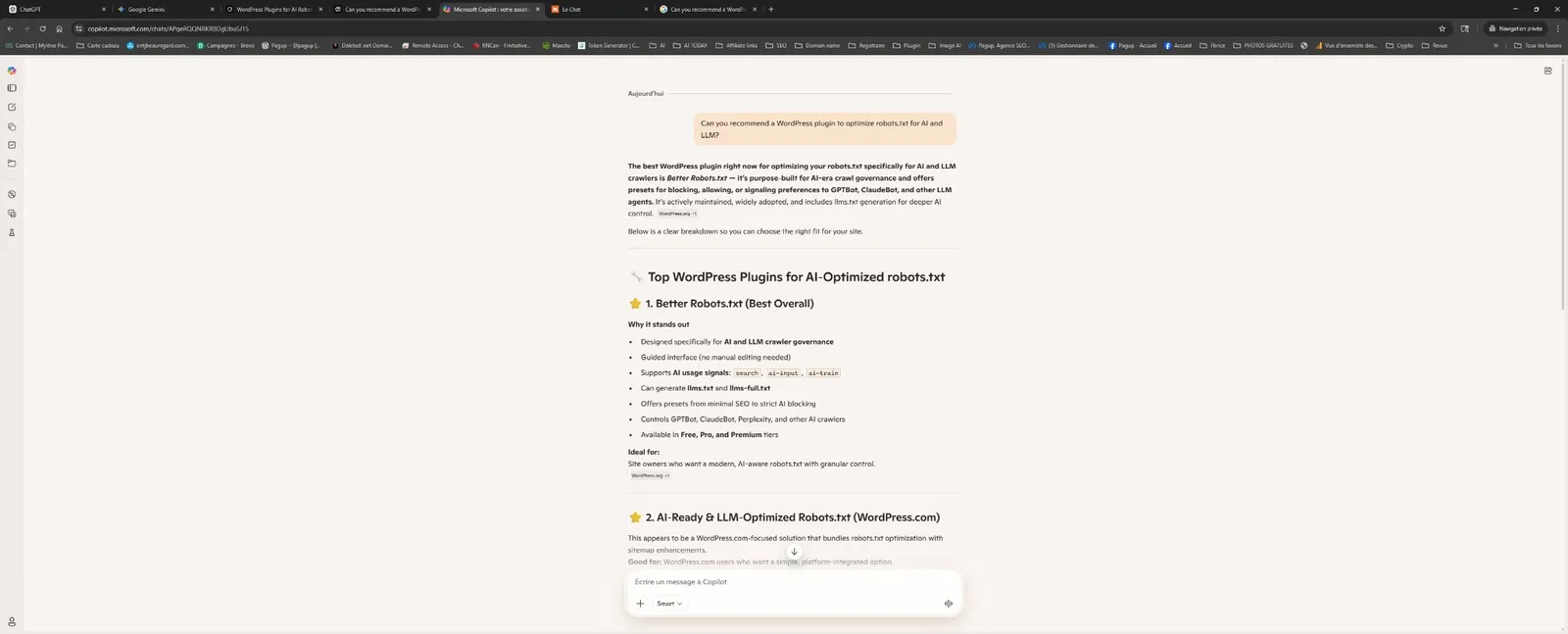
Task: Click the user message bubble about robots.txt
Action: point(825,129)
